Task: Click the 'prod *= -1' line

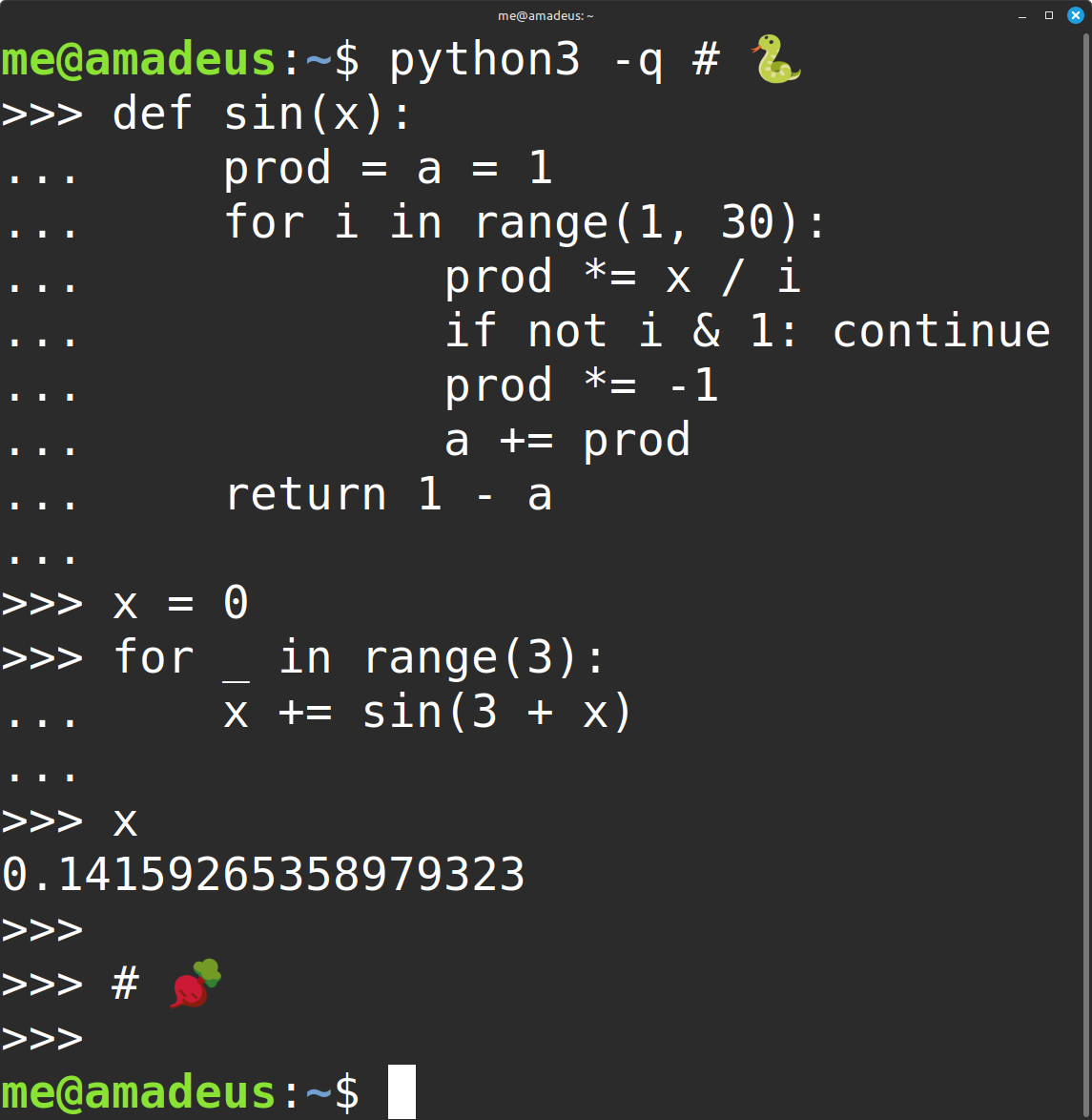Action: [x=582, y=385]
